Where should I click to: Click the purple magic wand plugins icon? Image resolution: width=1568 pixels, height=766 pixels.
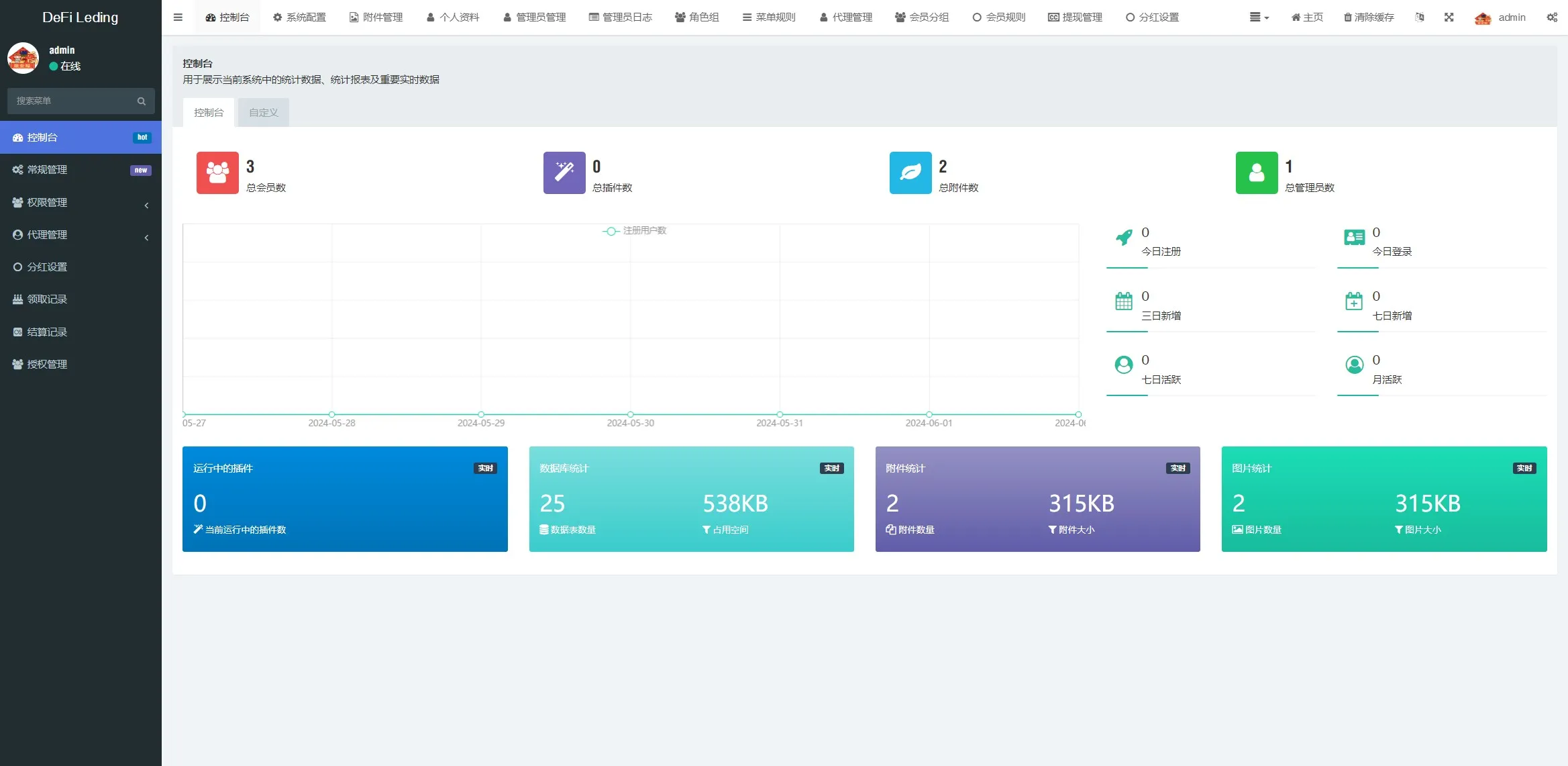coord(564,173)
